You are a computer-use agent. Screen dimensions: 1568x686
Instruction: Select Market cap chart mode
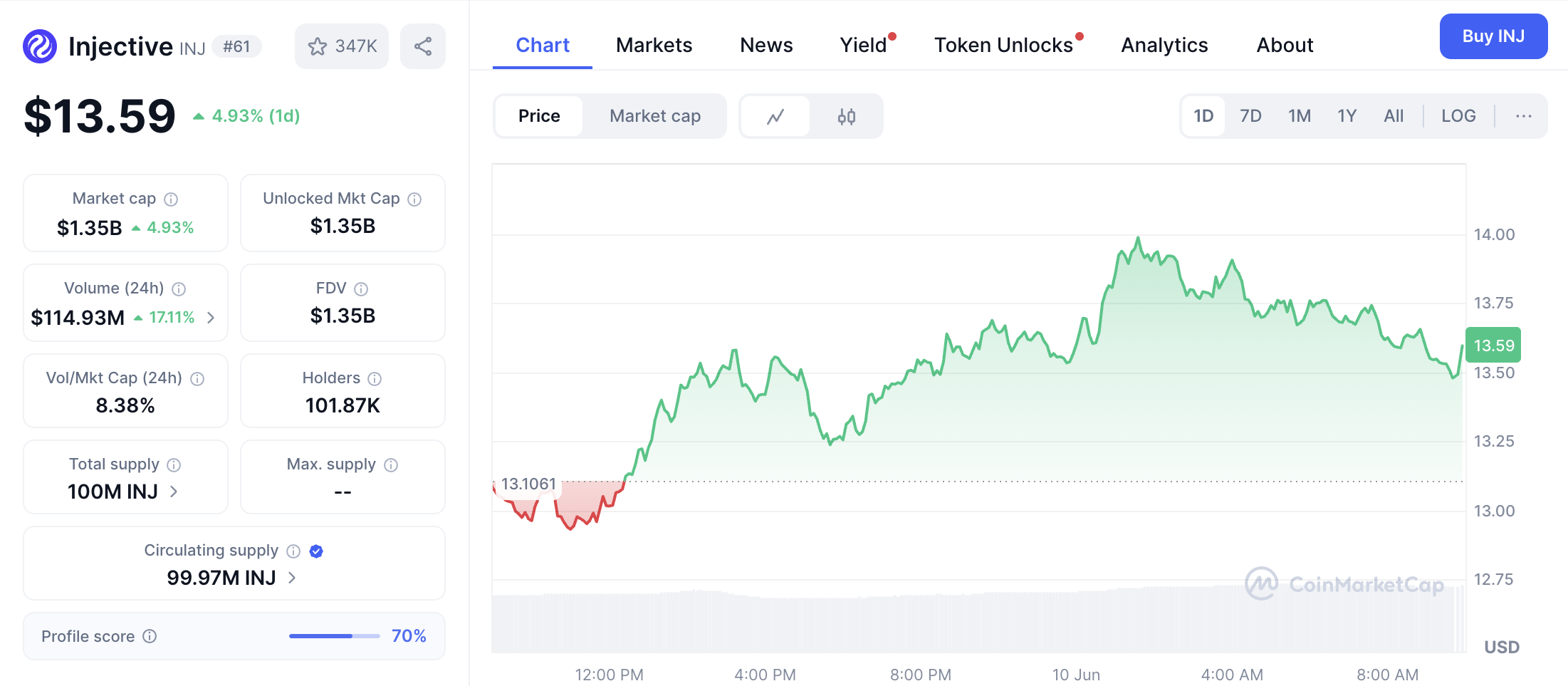(655, 116)
